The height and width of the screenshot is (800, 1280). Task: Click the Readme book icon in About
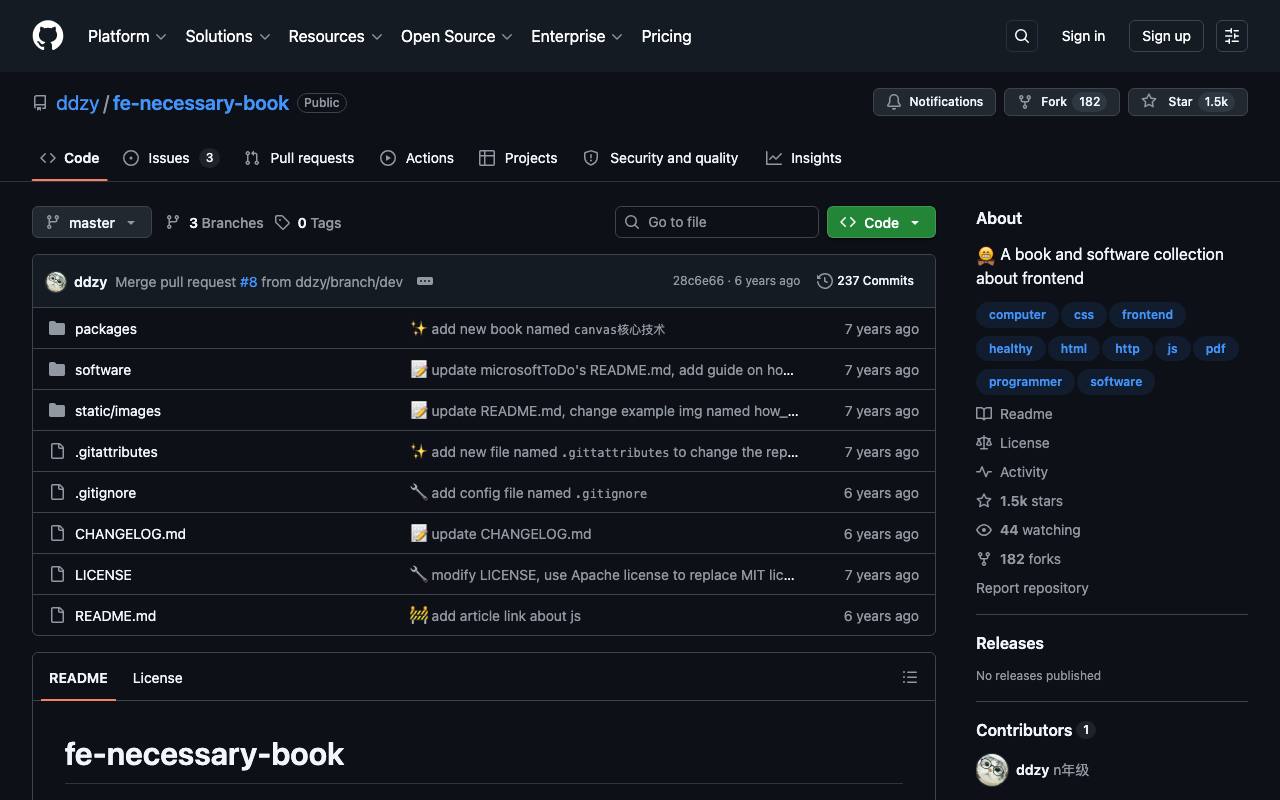984,414
